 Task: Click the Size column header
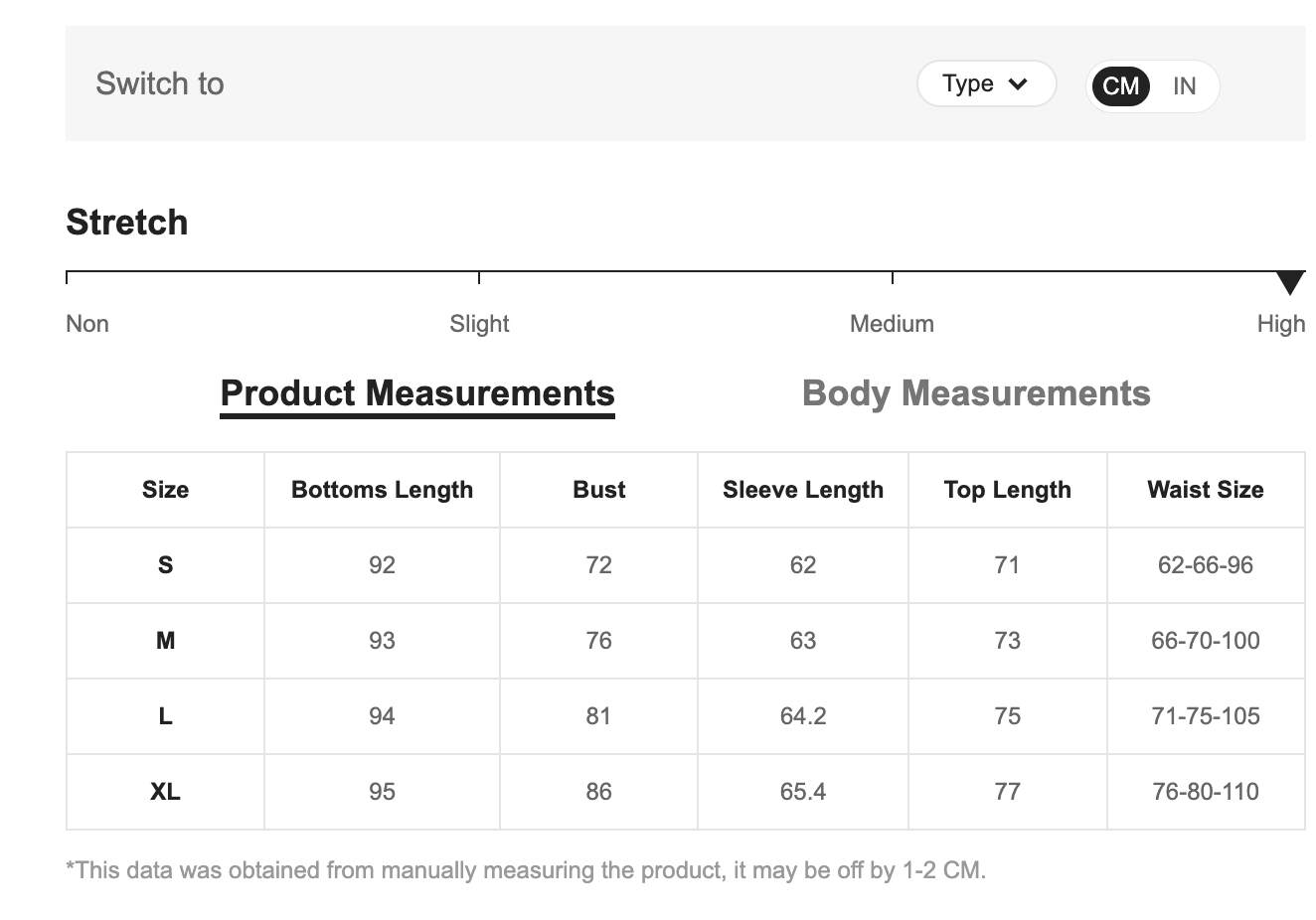pos(165,490)
